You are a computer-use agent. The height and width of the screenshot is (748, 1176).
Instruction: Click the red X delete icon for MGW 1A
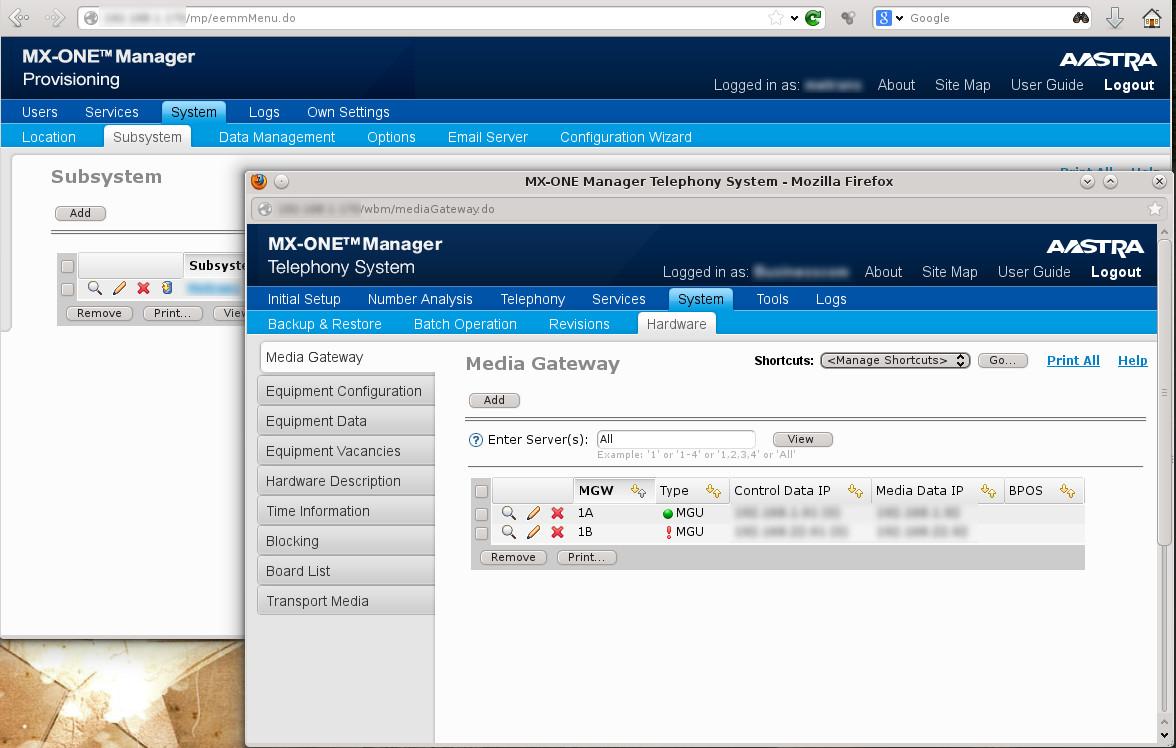557,513
